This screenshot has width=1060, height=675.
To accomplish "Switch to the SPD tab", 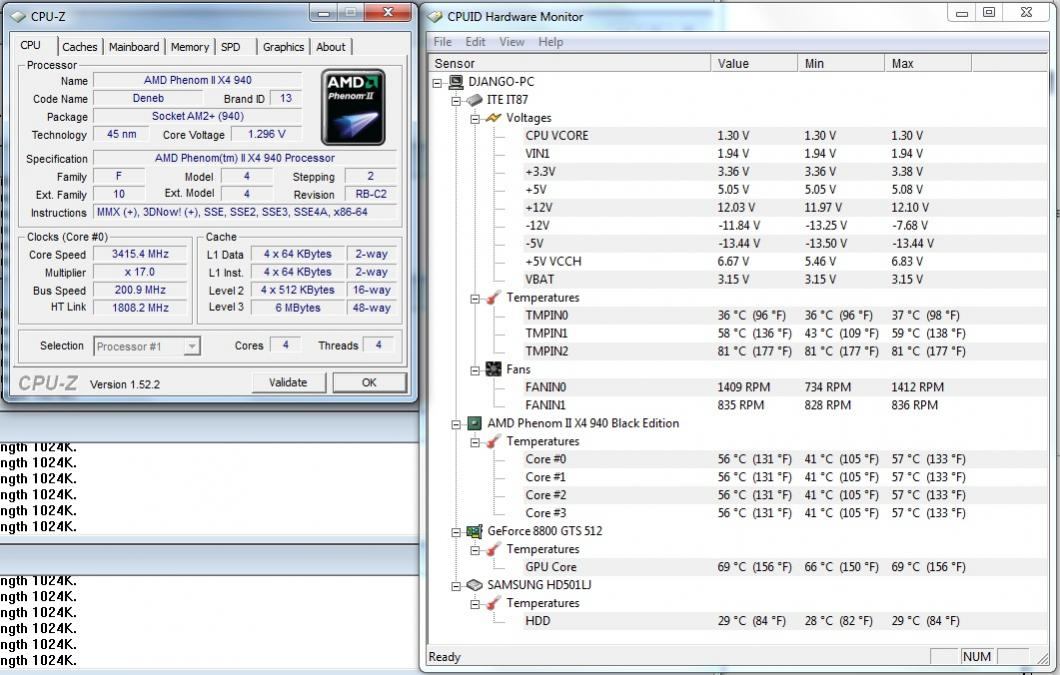I will click(231, 47).
